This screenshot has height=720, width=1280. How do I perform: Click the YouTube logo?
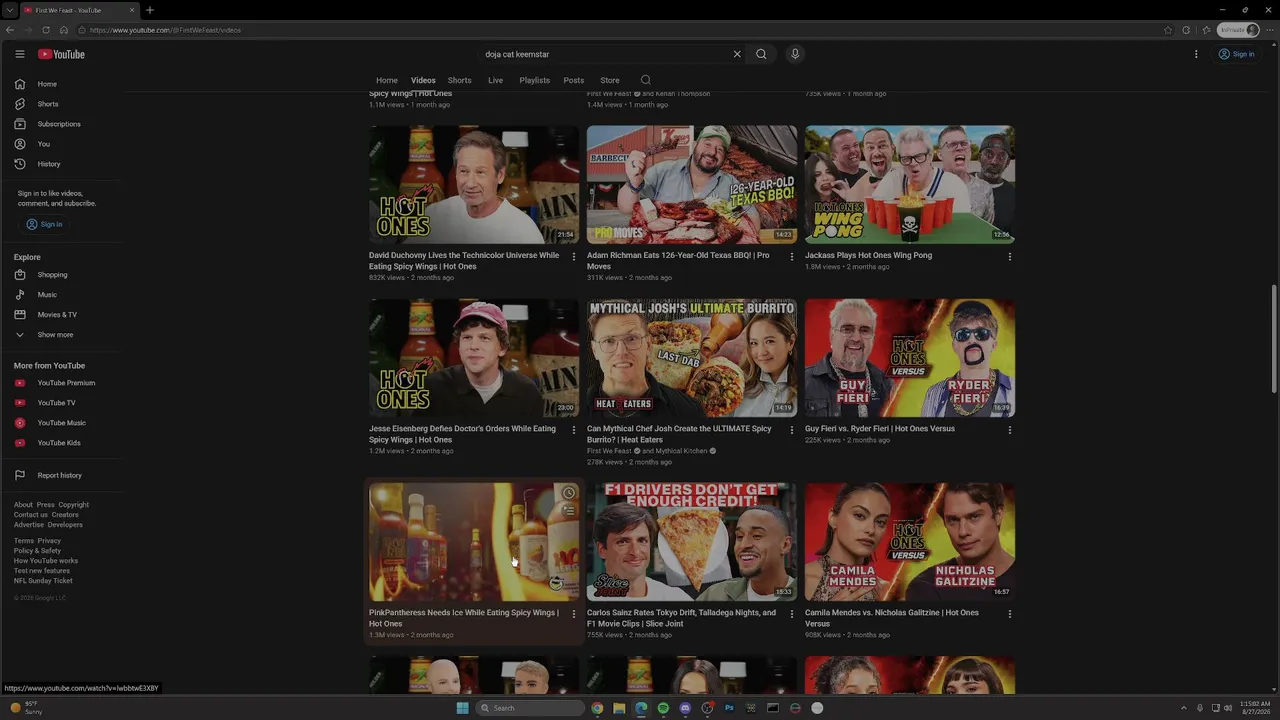tap(62, 54)
